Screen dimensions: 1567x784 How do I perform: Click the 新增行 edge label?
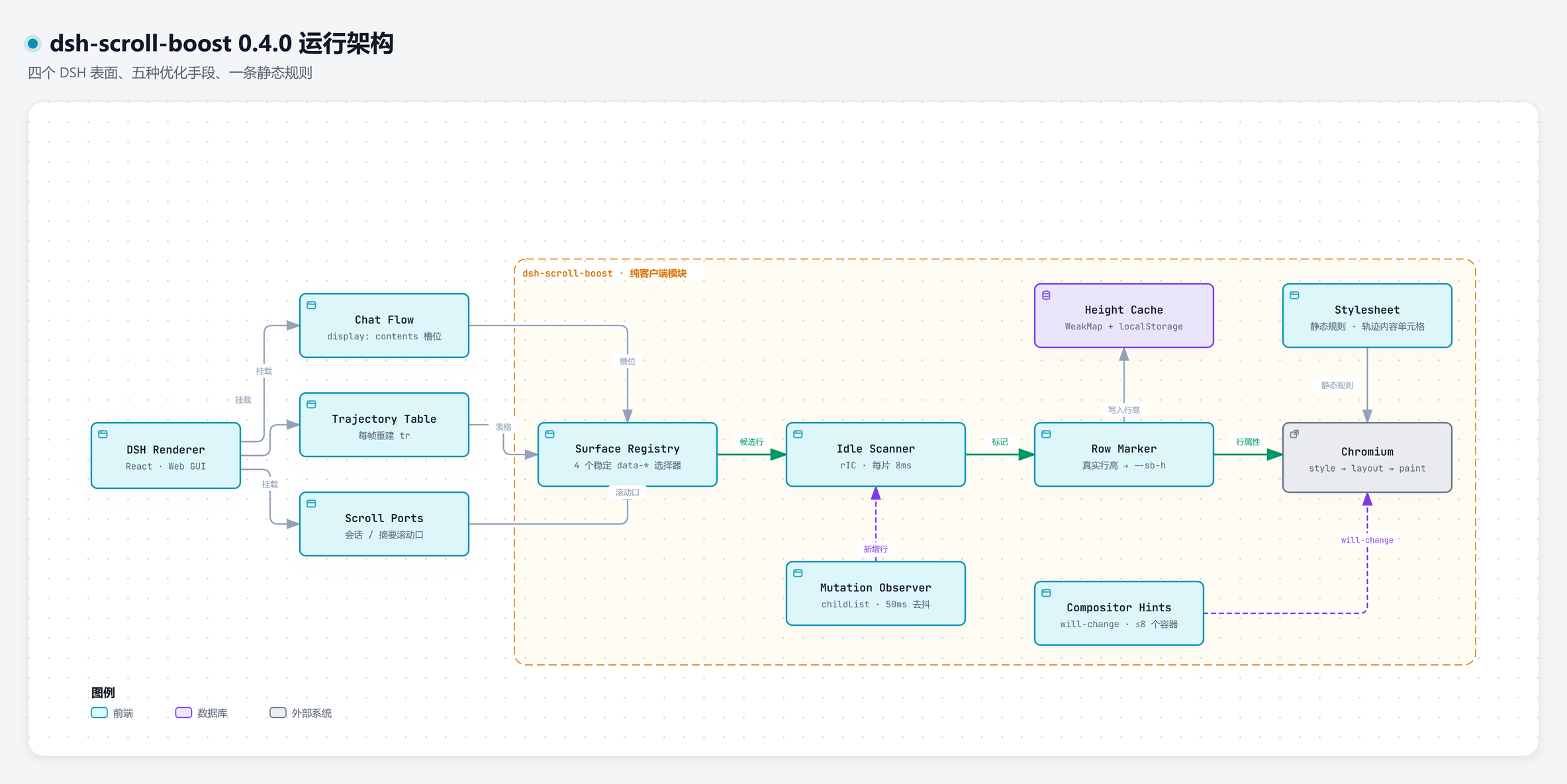(875, 549)
